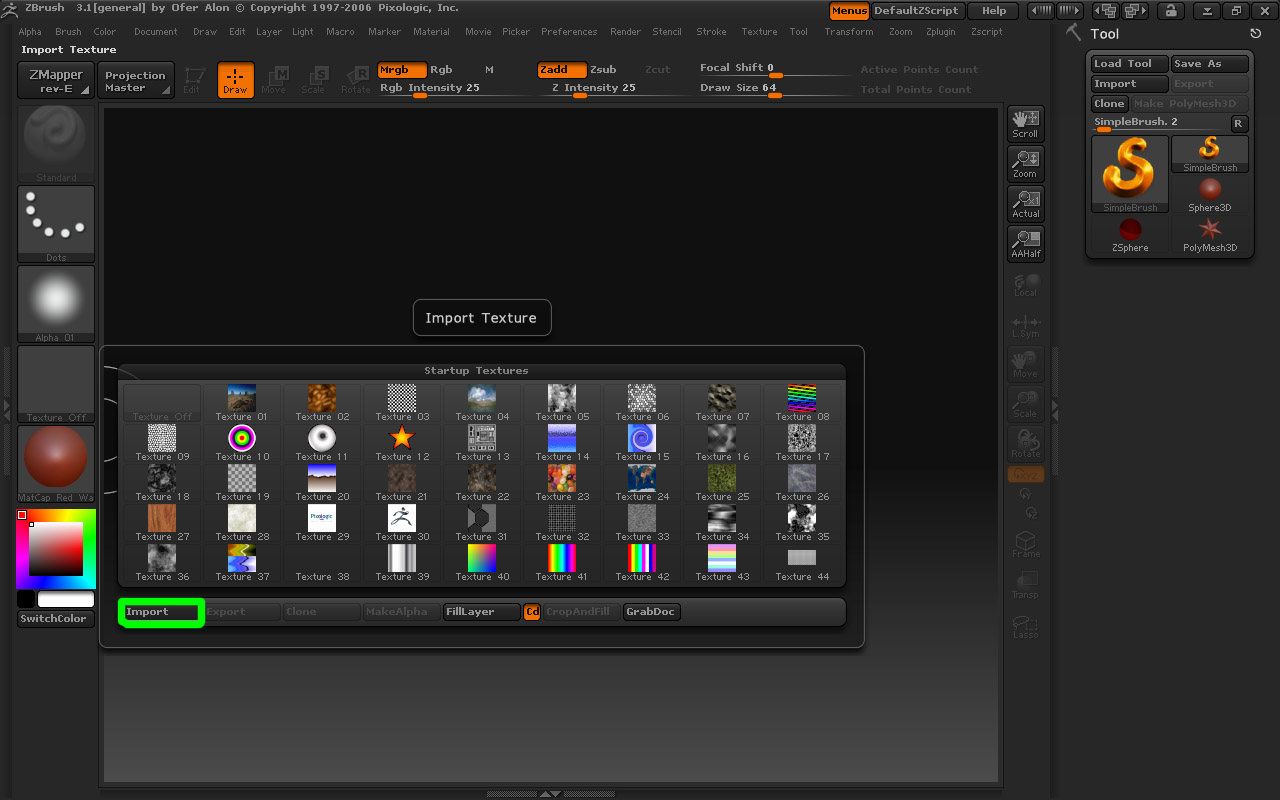Click Load Tool

(x=1130, y=64)
